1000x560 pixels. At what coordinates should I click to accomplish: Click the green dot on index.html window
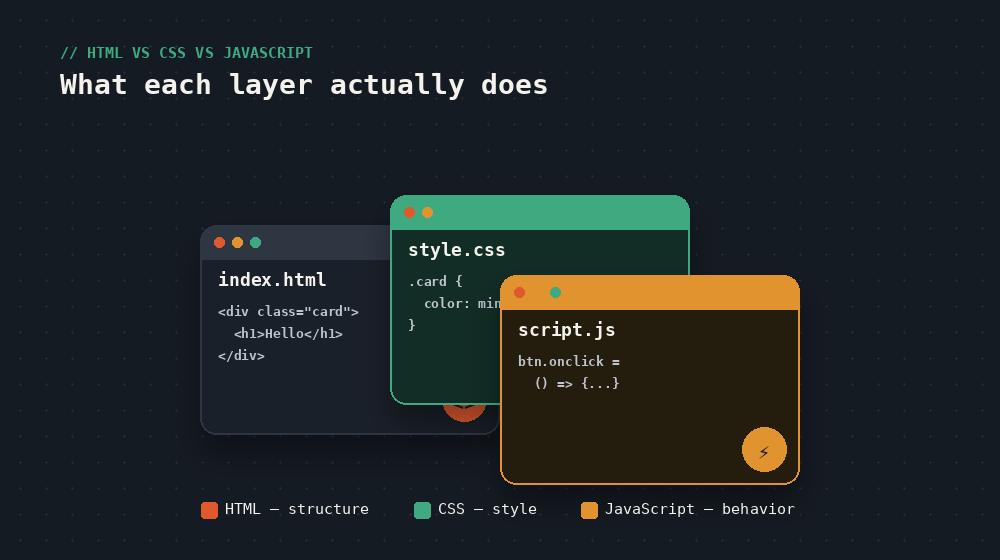pos(255,242)
